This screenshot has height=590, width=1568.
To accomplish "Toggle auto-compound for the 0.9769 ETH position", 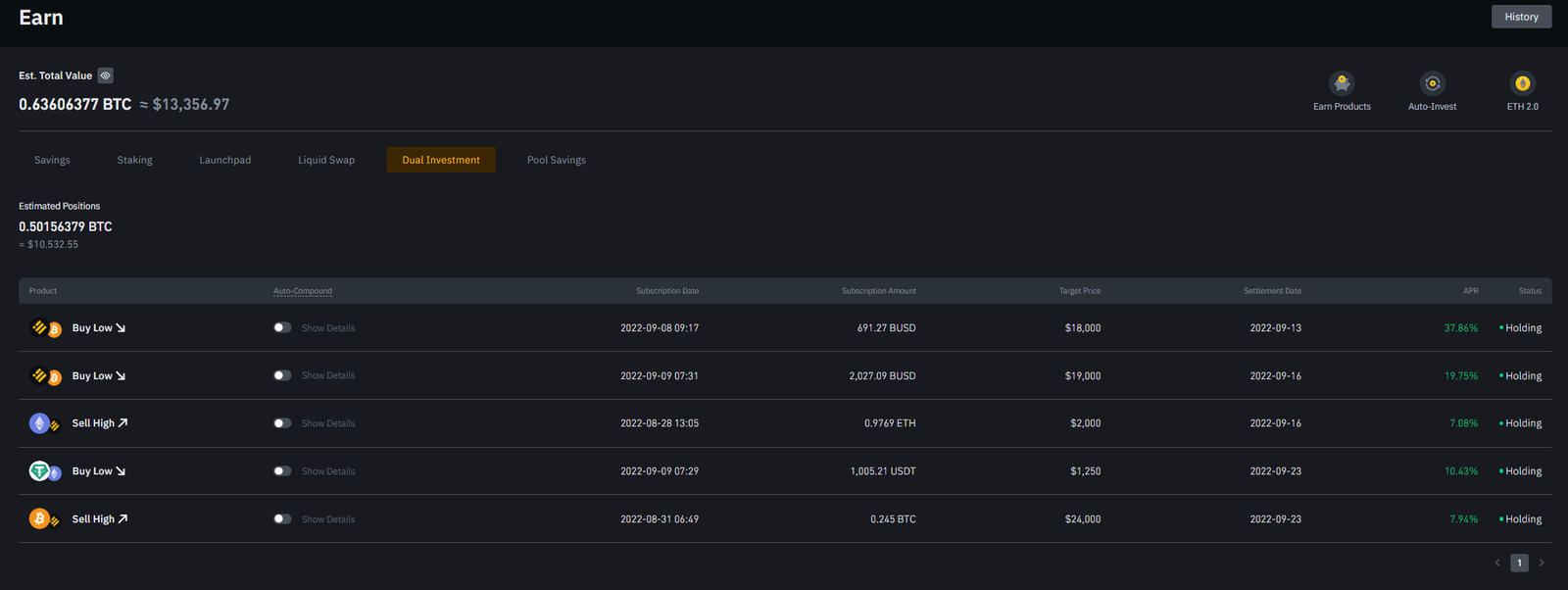I will pos(282,423).
